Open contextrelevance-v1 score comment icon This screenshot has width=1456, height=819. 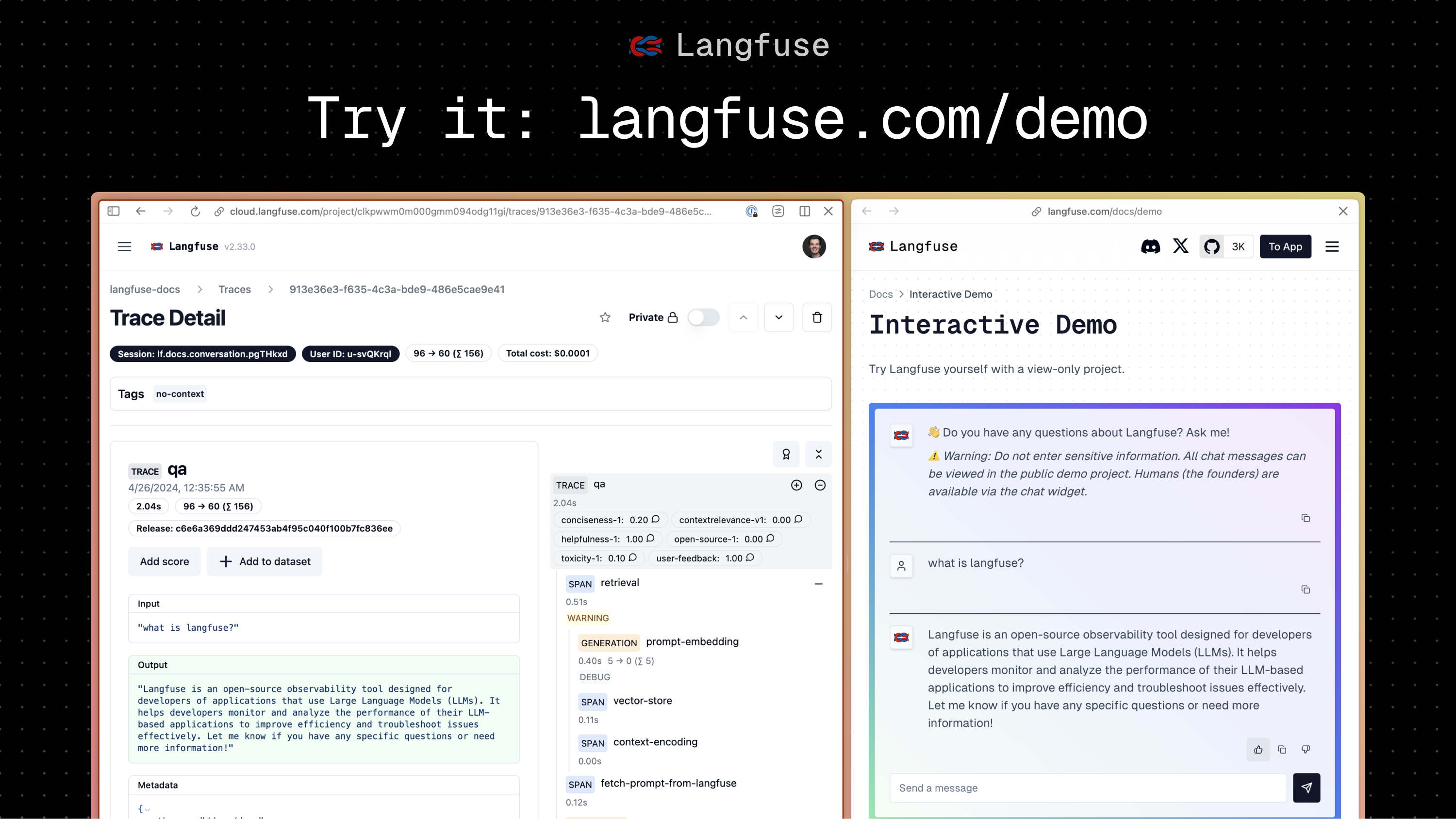[x=798, y=519]
